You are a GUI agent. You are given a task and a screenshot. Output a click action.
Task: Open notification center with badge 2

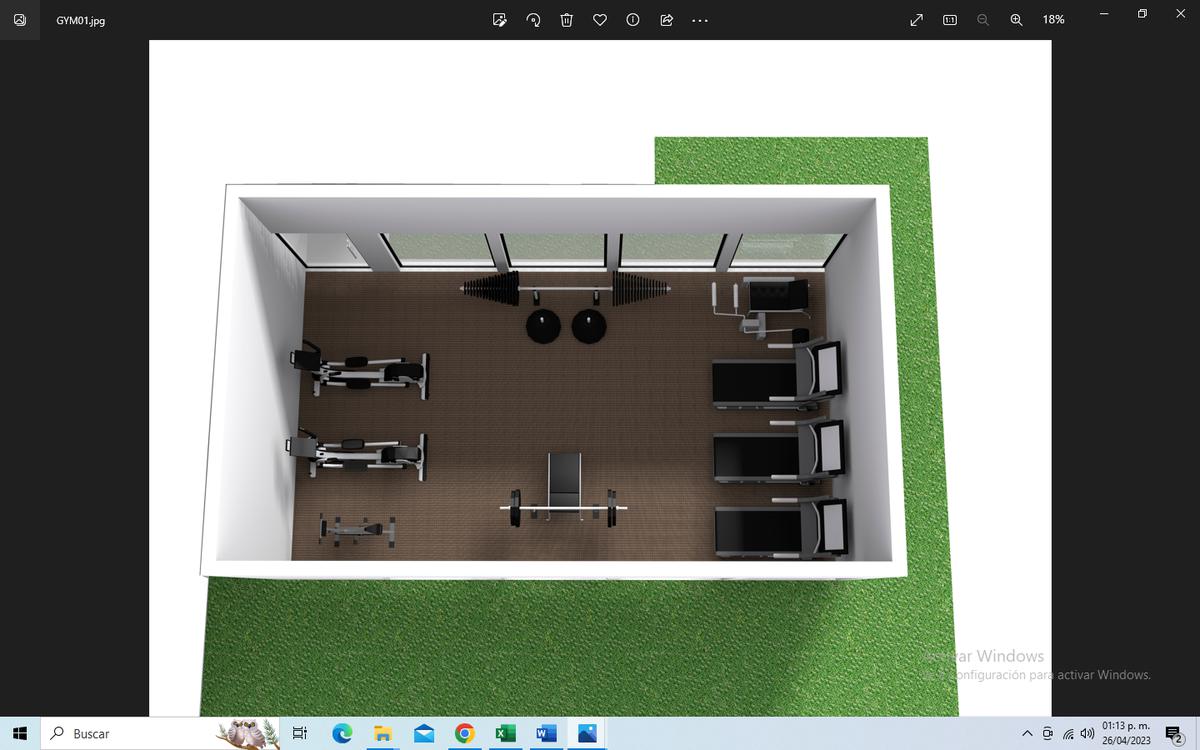(1174, 735)
